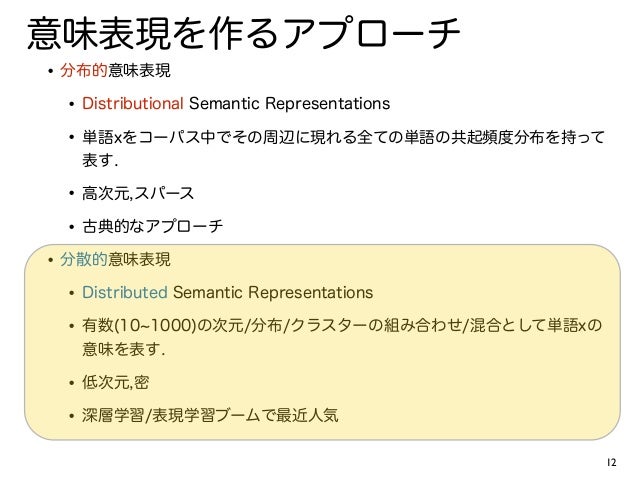Click the wrapped text 表す. under 単語x line

pyautogui.click(x=101, y=159)
